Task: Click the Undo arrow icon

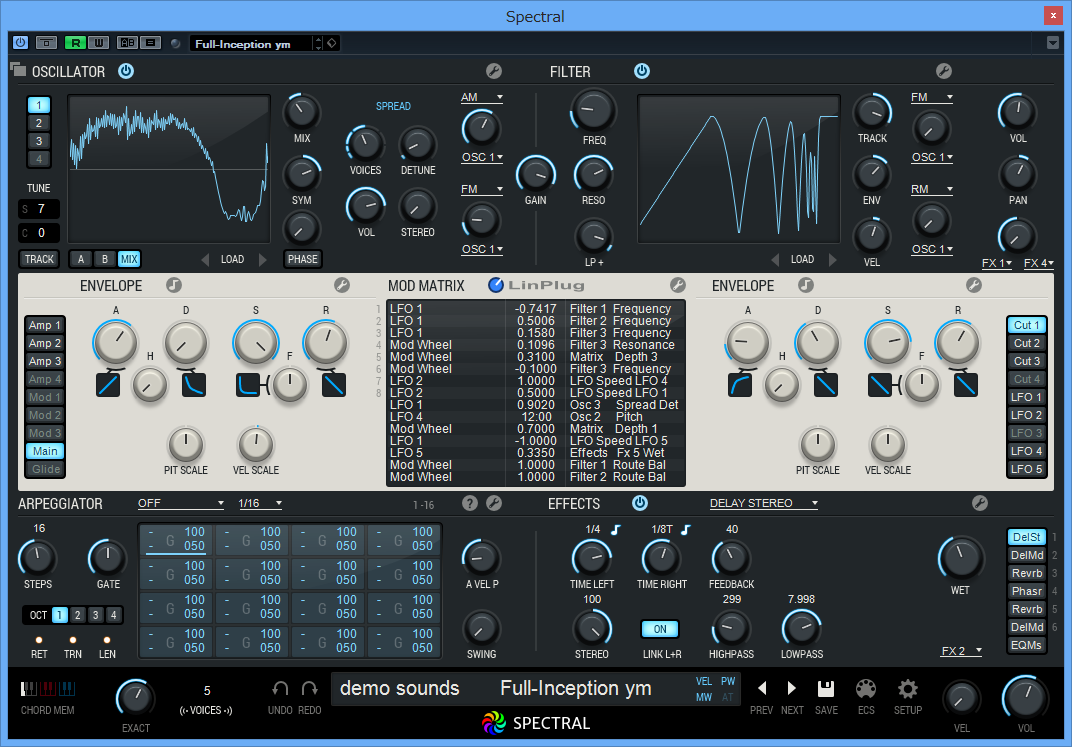Action: click(x=281, y=689)
